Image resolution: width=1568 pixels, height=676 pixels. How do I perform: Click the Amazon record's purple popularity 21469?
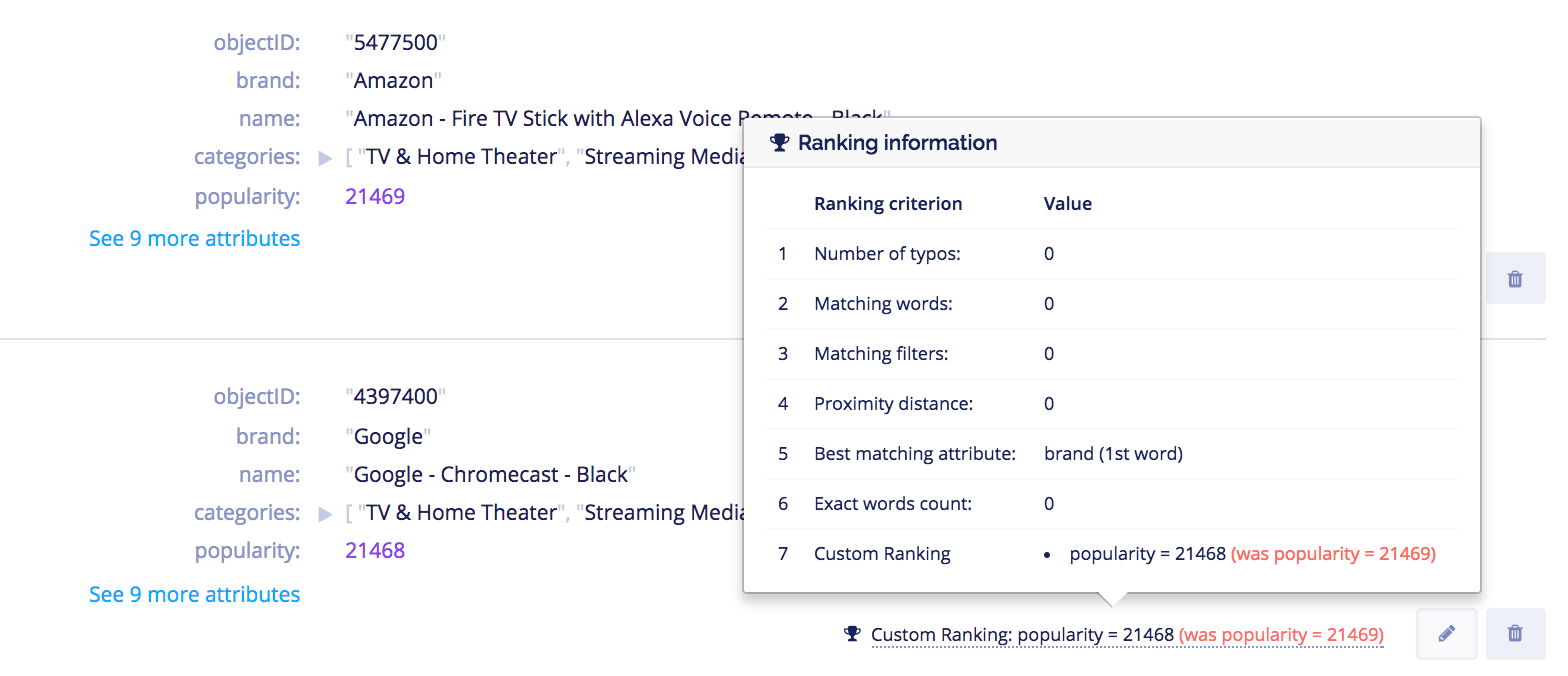375,196
